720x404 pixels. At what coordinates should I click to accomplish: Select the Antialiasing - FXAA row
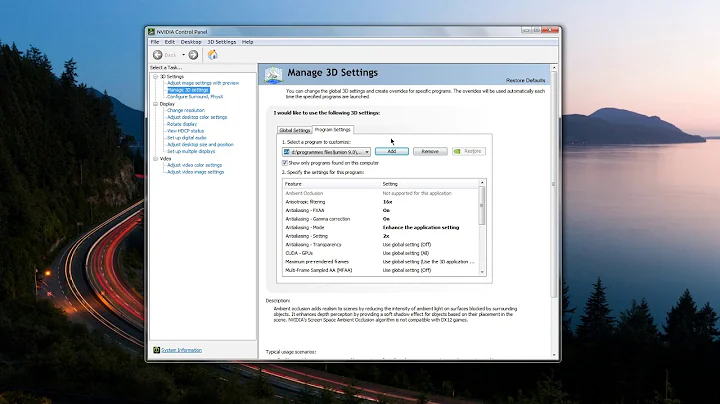coord(380,210)
